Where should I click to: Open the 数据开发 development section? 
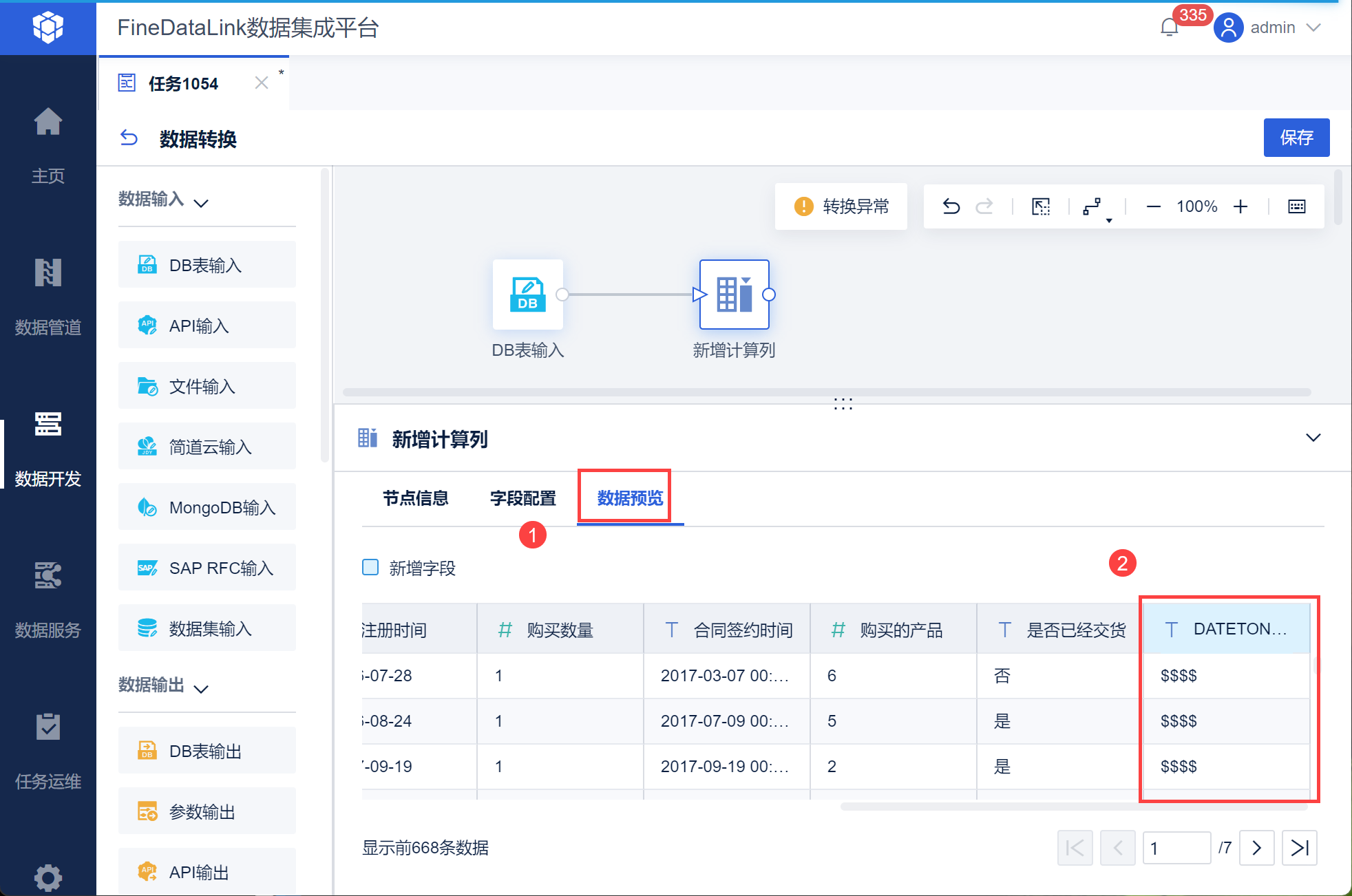pyautogui.click(x=47, y=449)
